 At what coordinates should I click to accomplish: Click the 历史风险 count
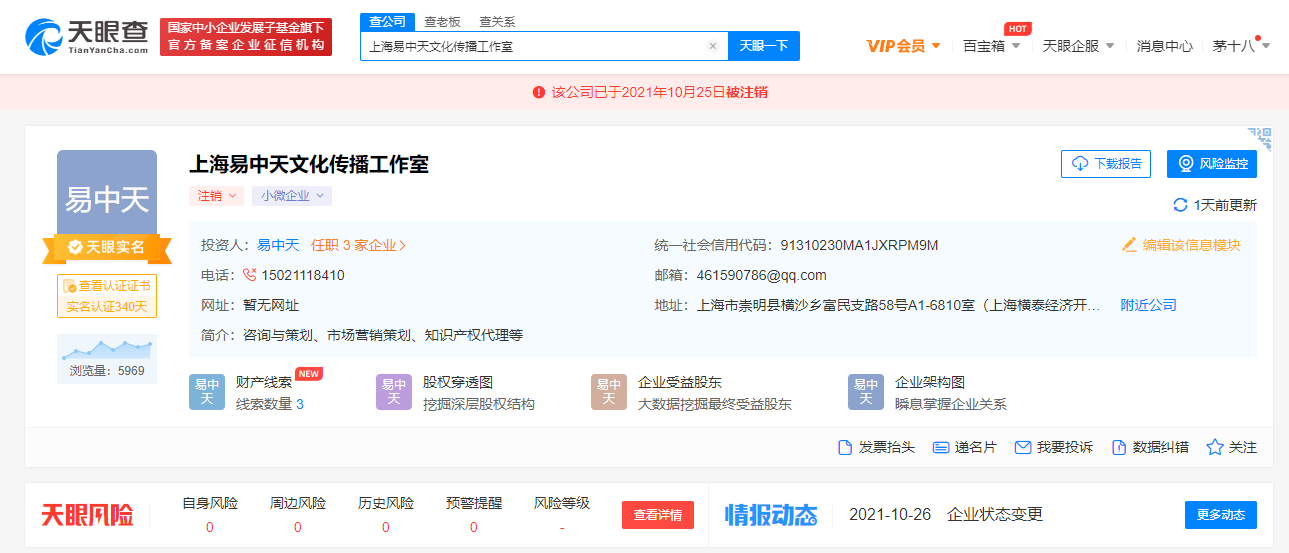coord(386,527)
